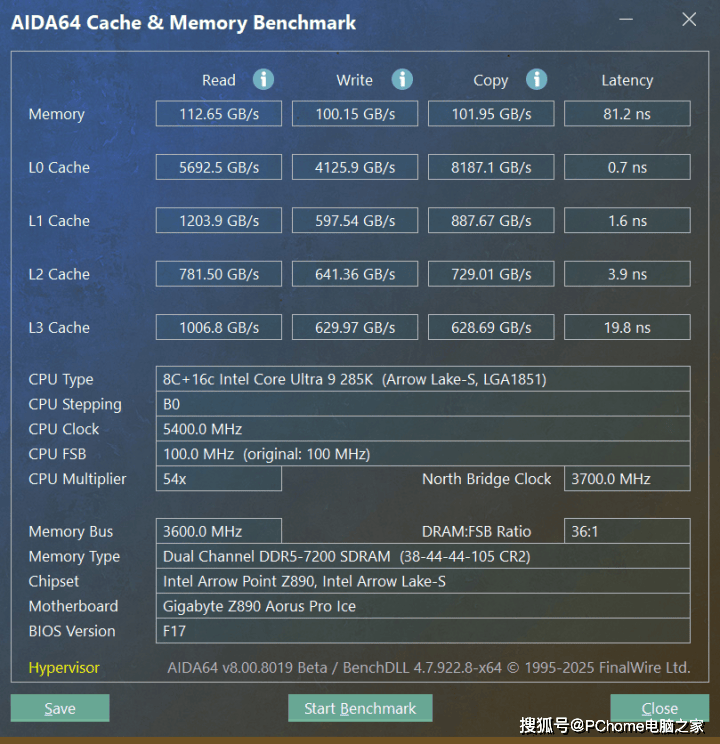Select the Memory Read result 112.65 GB/s
The height and width of the screenshot is (744, 720).
pyautogui.click(x=218, y=114)
